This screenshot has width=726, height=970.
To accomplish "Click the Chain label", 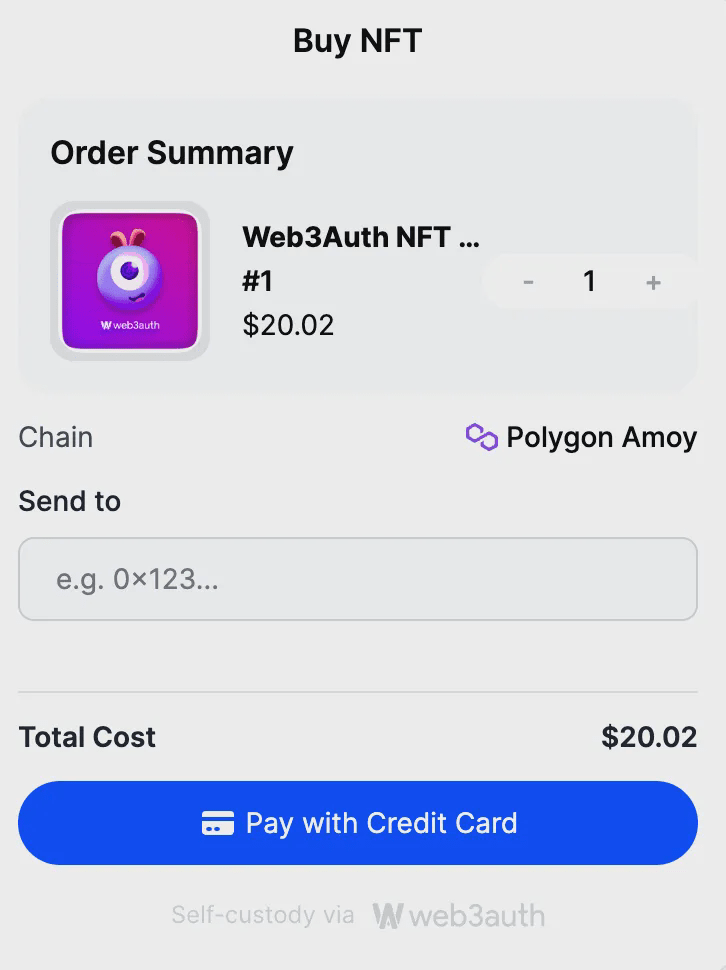I will pyautogui.click(x=56, y=437).
